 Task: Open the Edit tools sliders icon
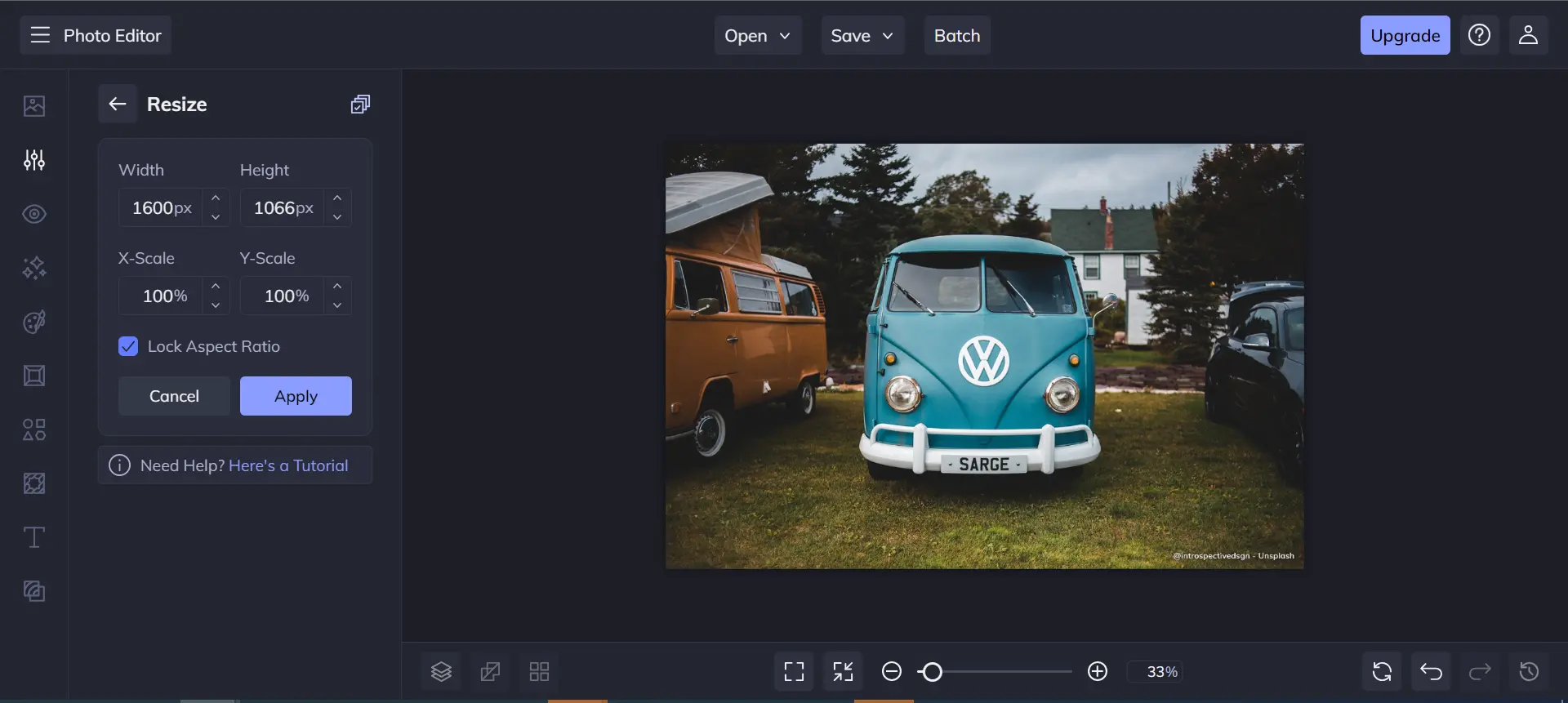pyautogui.click(x=34, y=160)
